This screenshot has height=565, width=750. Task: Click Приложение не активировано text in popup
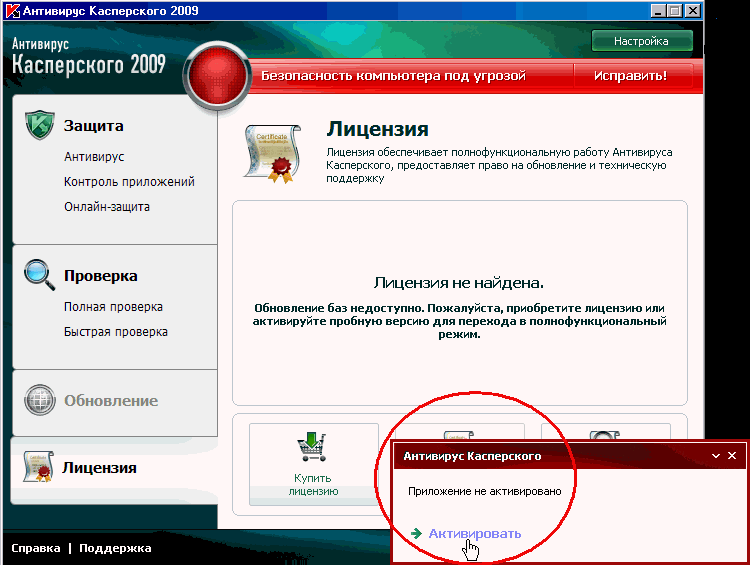pos(485,491)
